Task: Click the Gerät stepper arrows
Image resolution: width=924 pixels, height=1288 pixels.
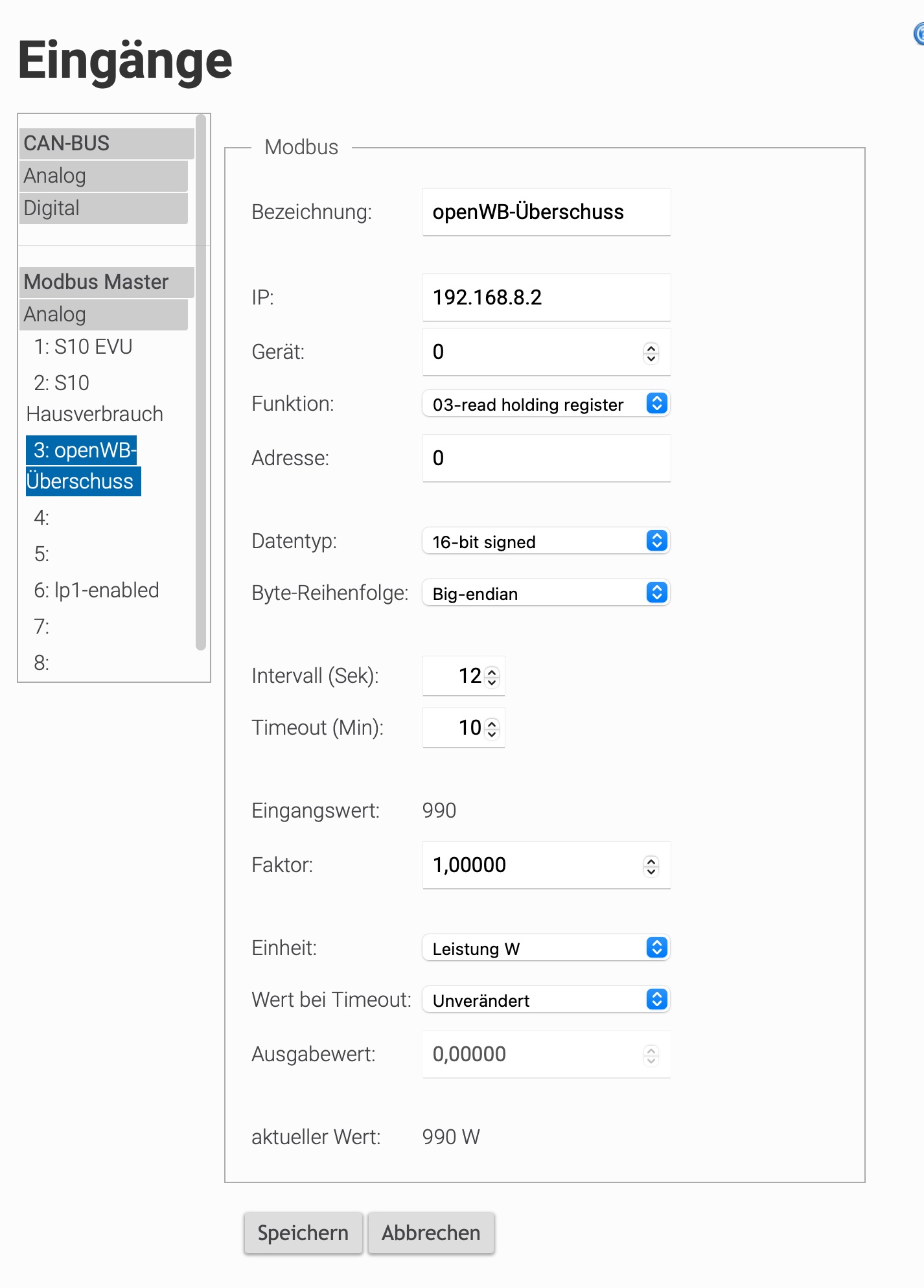Action: coord(651,352)
